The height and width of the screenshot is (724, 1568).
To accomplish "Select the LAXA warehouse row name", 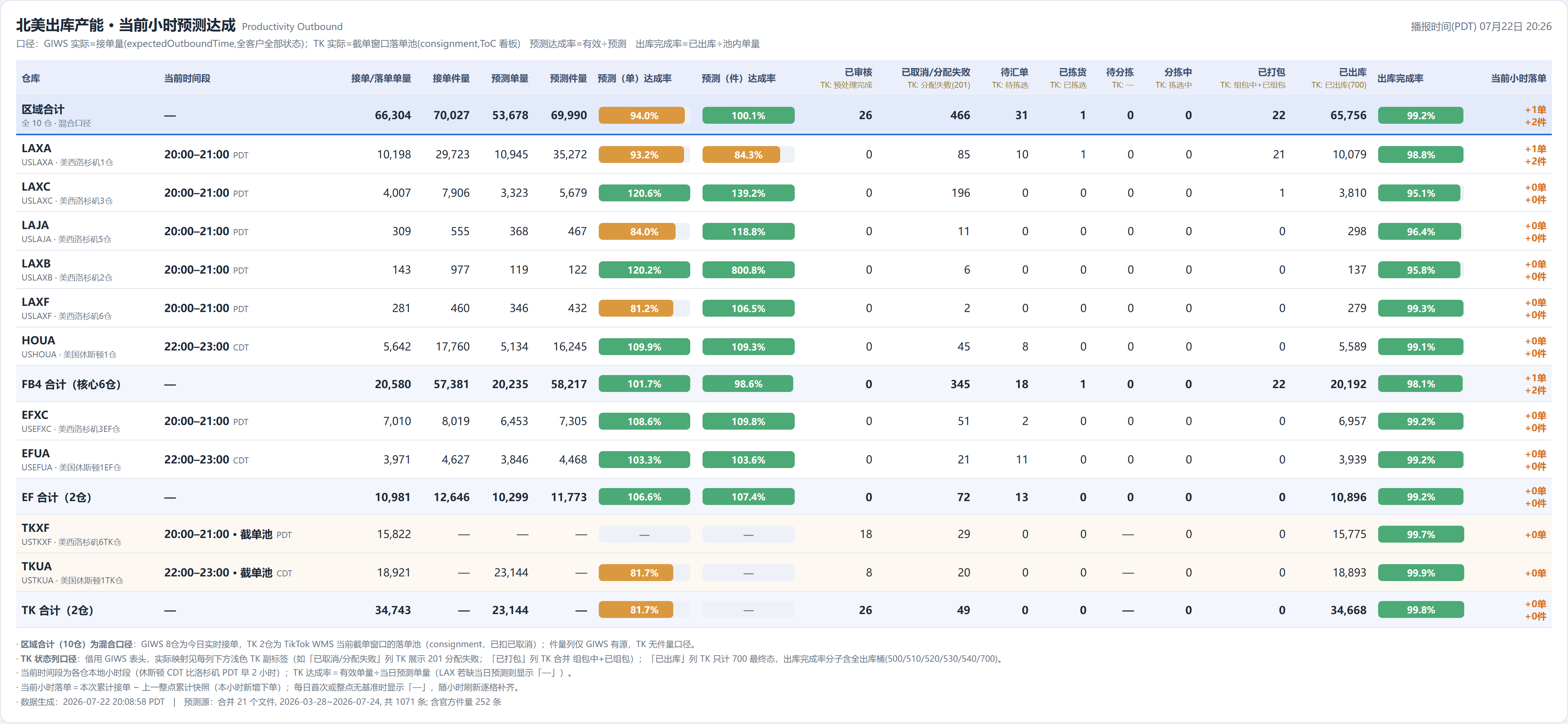I will click(37, 148).
